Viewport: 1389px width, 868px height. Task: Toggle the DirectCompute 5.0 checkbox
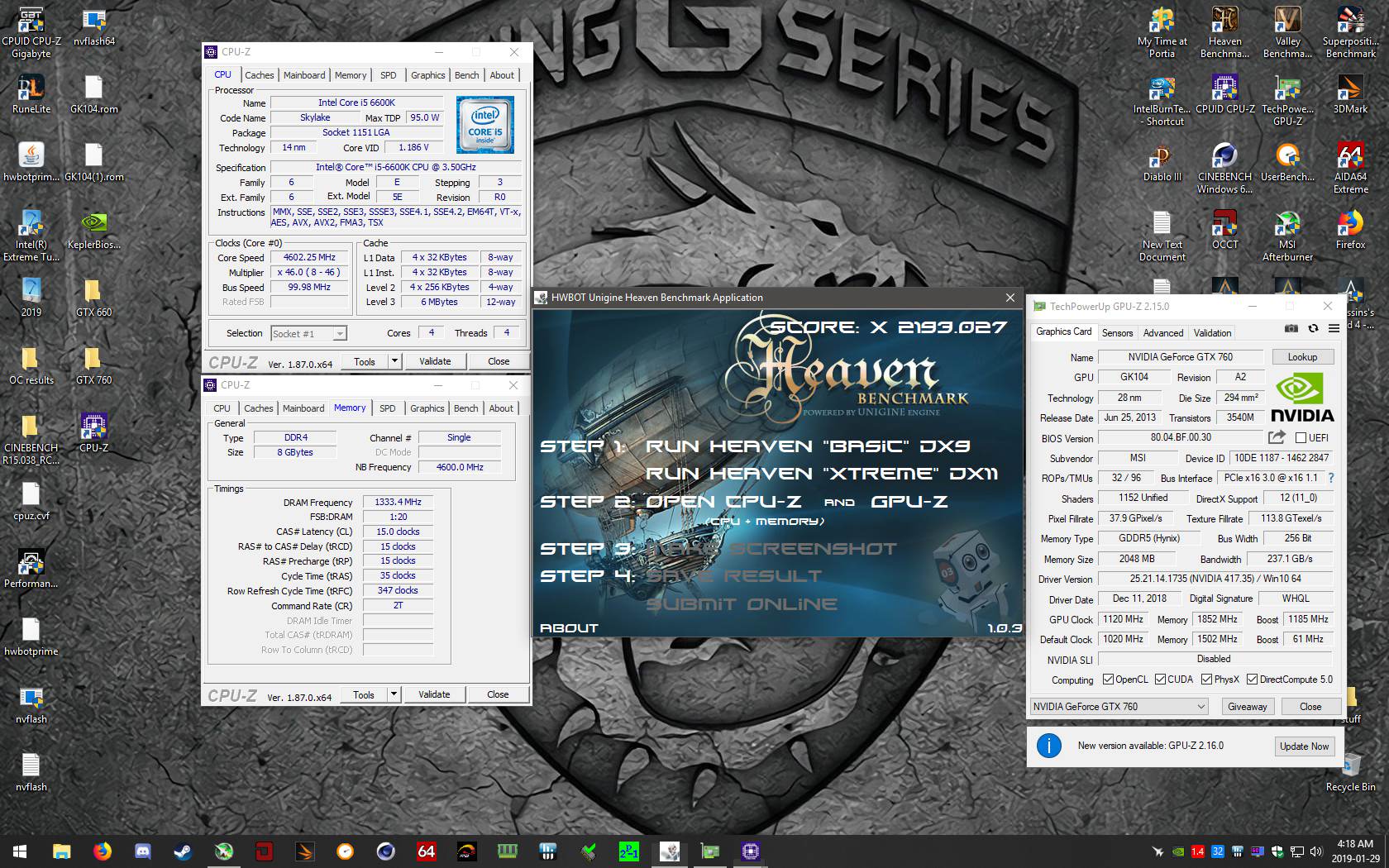pos(1252,680)
